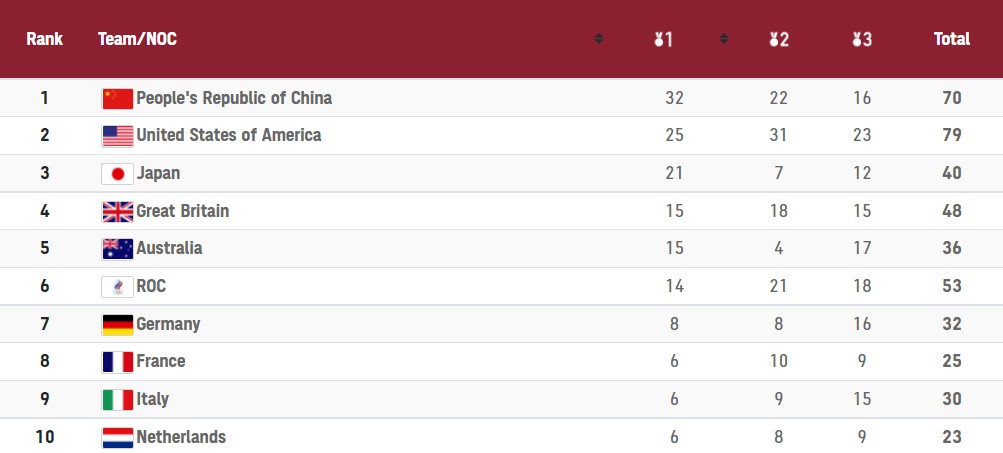
Task: Click the Japan flag icon
Action: tap(118, 174)
